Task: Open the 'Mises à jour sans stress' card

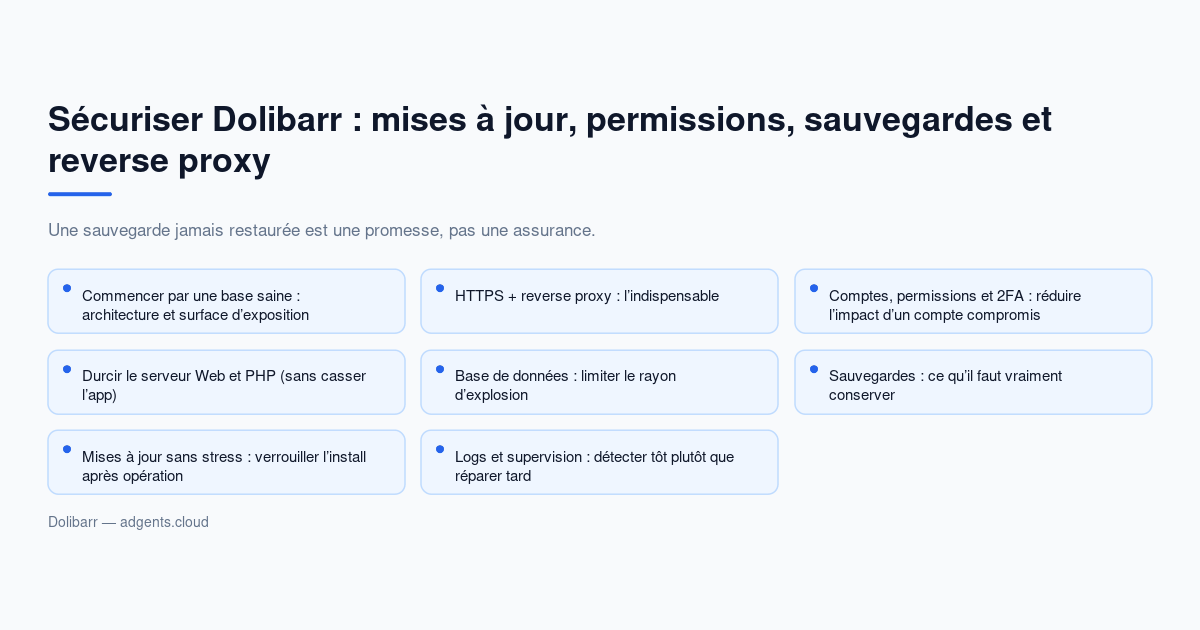Action: (x=226, y=462)
